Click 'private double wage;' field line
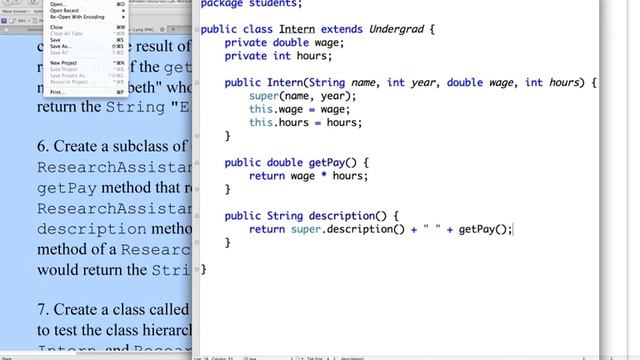Image resolution: width=640 pixels, height=360 pixels. tap(284, 42)
